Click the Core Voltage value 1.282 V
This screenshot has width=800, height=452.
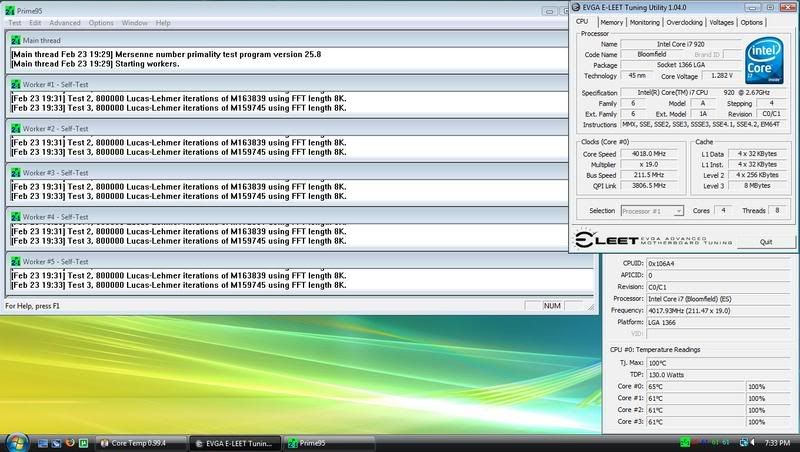(721, 76)
